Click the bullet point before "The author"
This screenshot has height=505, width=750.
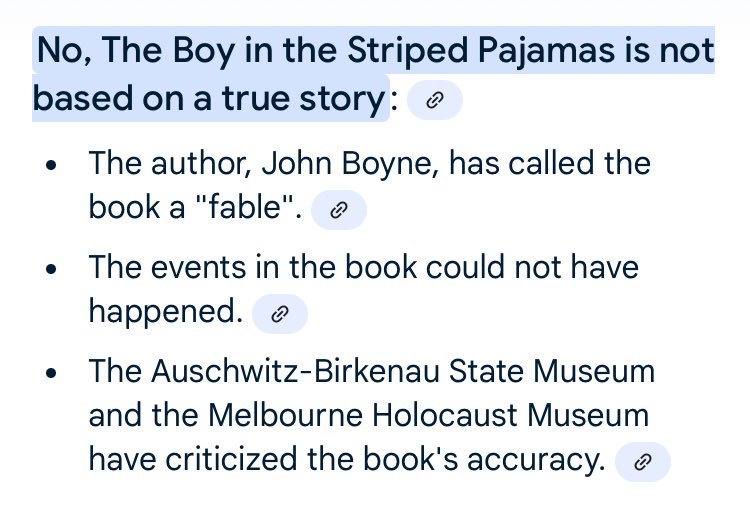tap(52, 165)
